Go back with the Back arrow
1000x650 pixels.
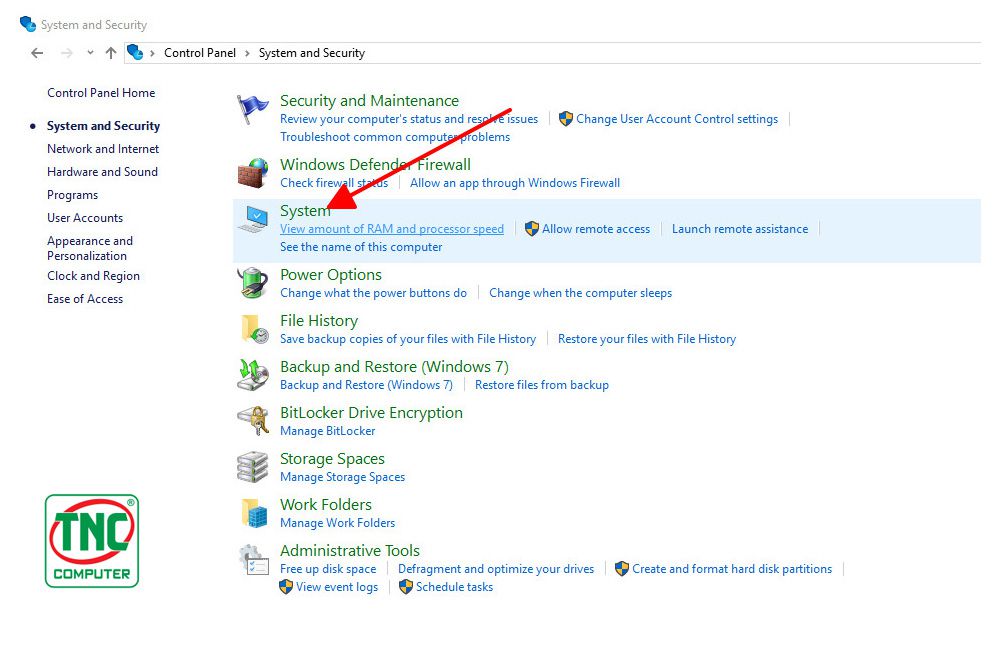pyautogui.click(x=37, y=53)
